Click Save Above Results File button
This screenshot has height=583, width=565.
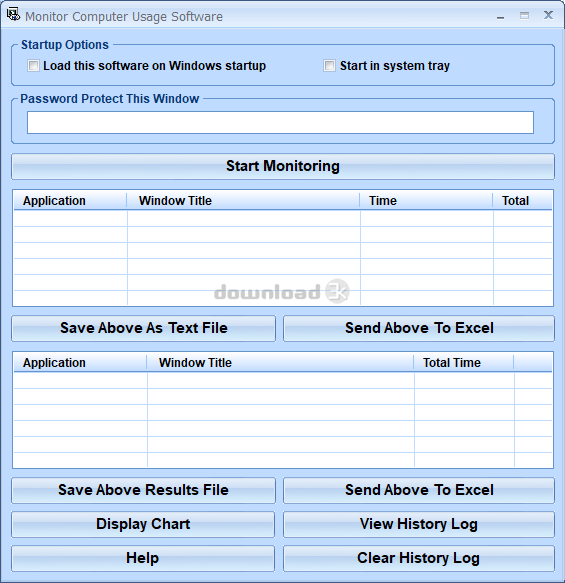click(143, 490)
